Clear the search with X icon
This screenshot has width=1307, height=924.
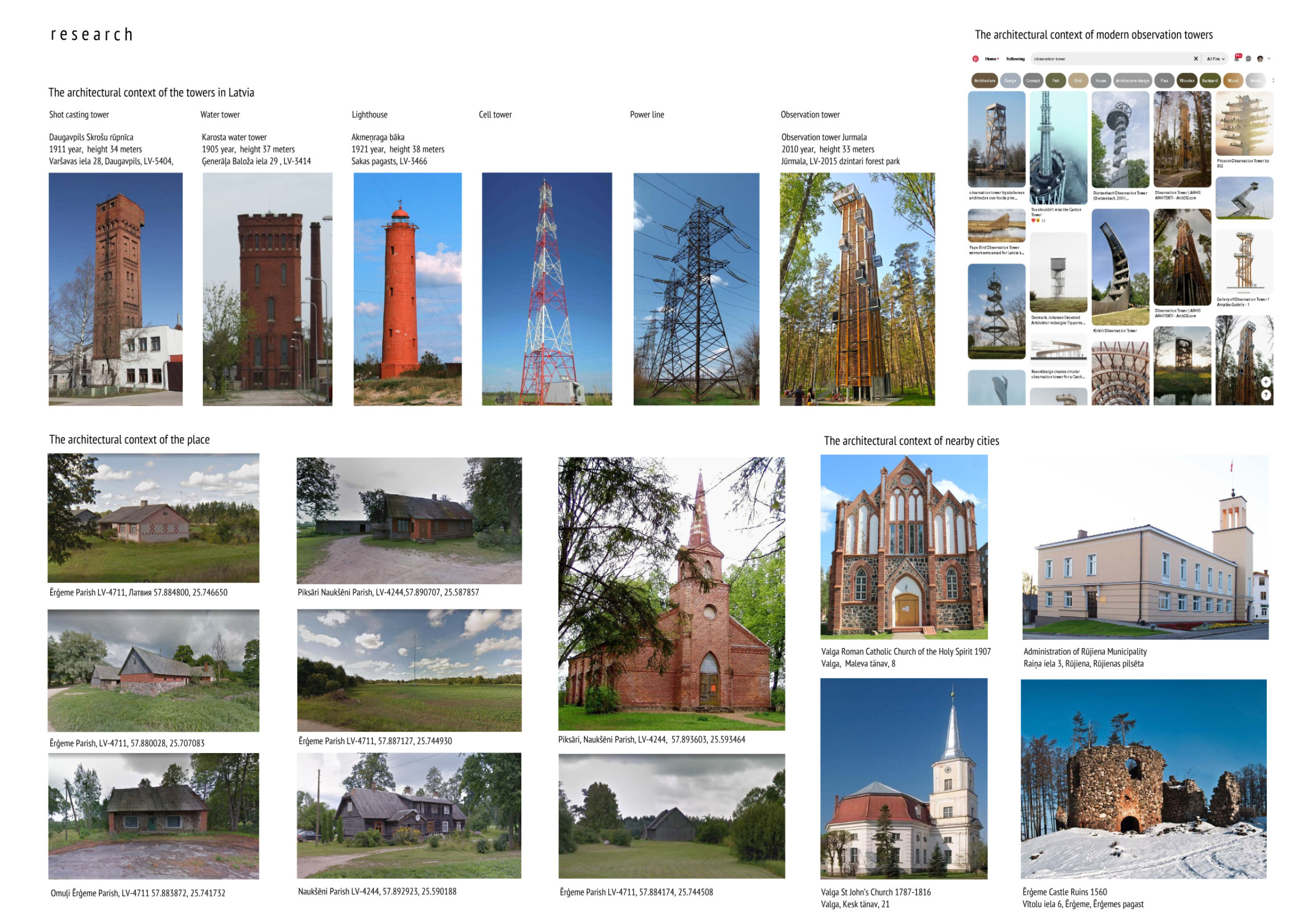coord(1196,59)
